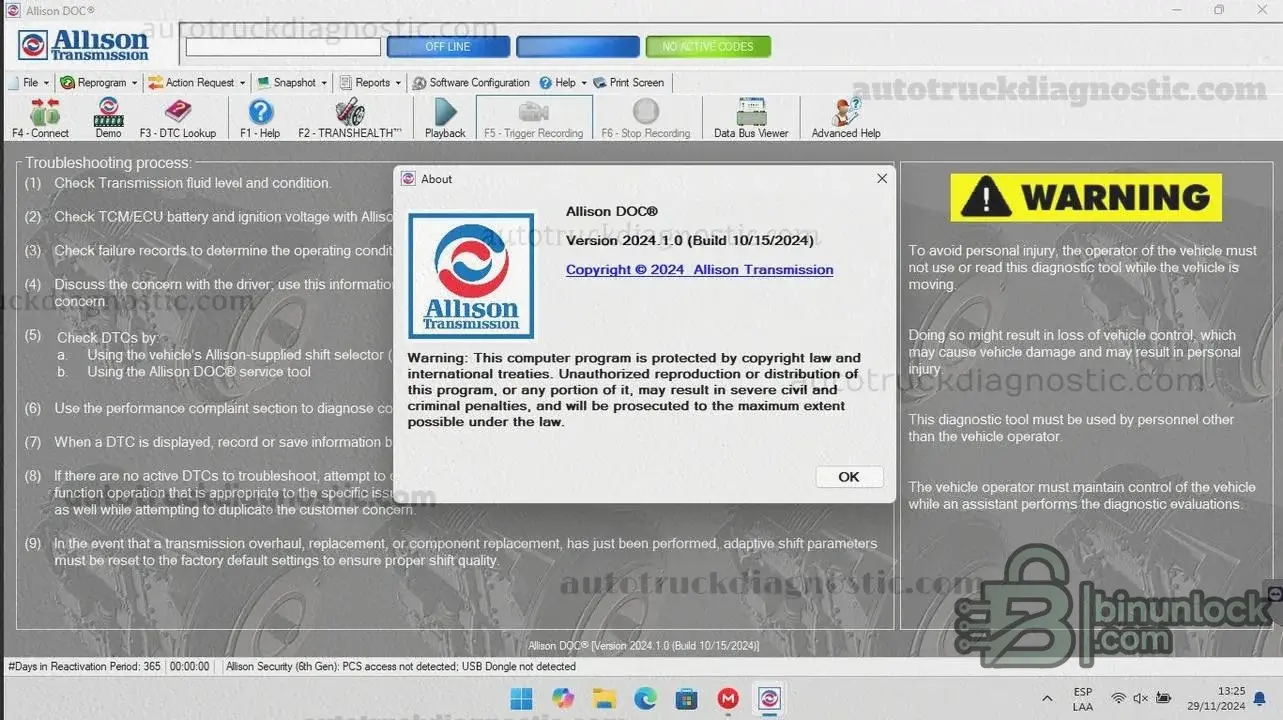Open the Copyright © 2024 Allison Transmission link

[x=699, y=270]
